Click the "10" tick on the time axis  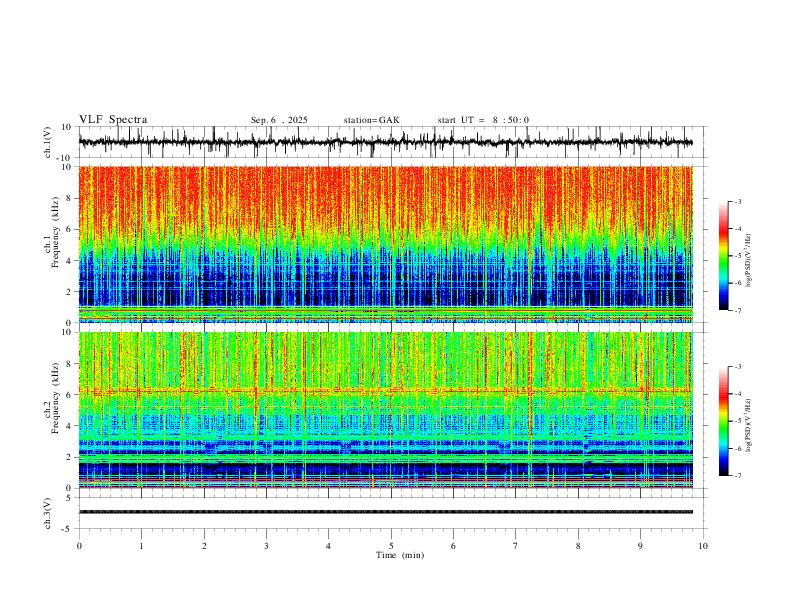point(703,546)
